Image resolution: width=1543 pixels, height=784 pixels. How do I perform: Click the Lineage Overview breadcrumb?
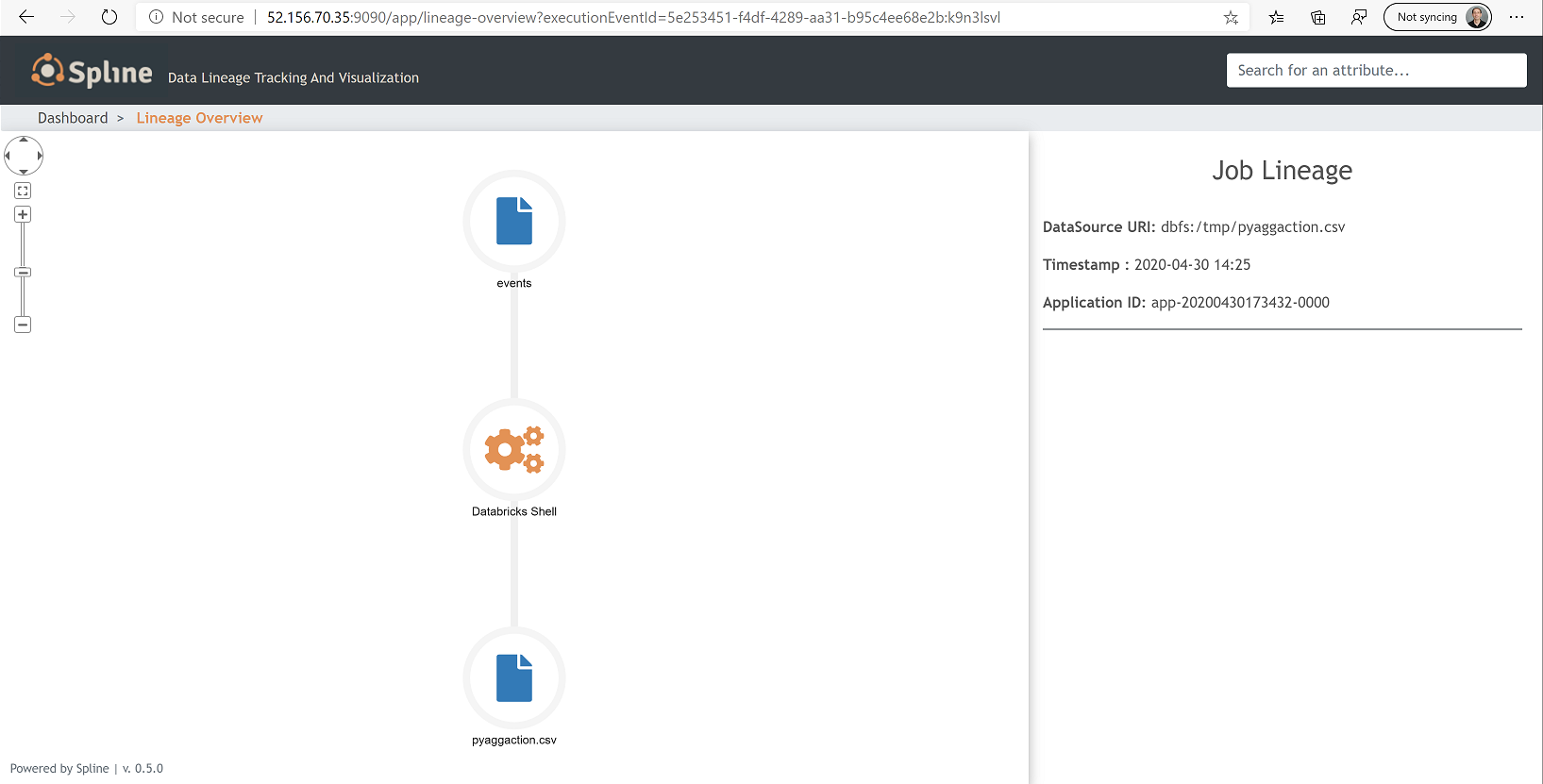199,118
